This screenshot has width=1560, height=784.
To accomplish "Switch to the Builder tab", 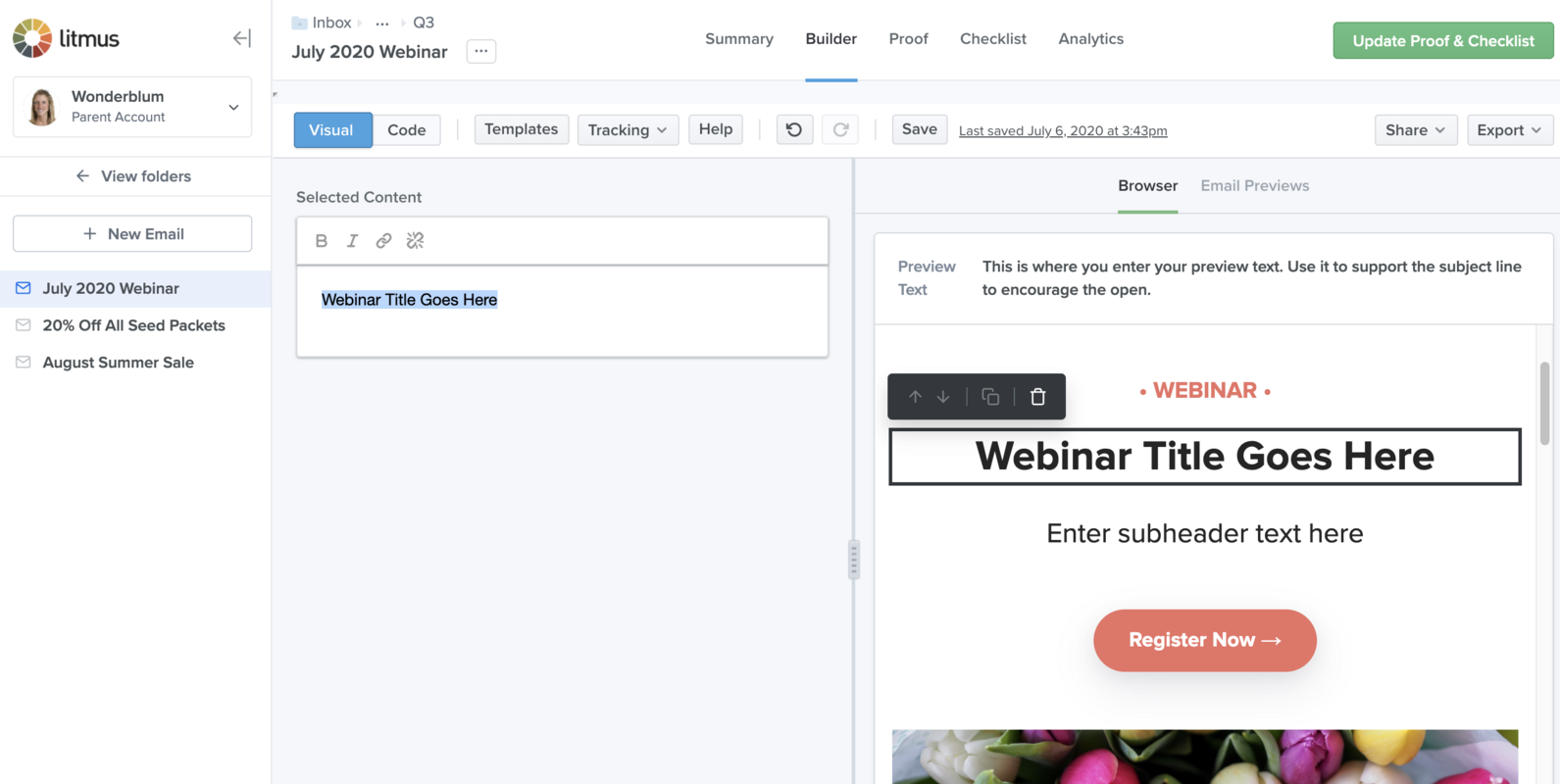I will (x=831, y=39).
